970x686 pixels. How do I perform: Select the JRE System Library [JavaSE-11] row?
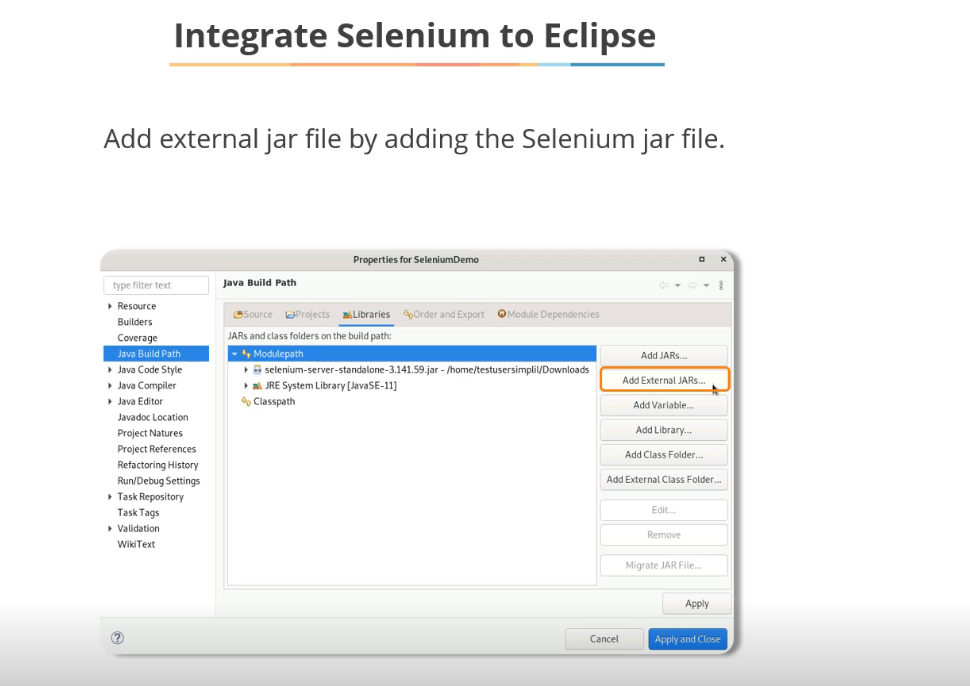pyautogui.click(x=412, y=385)
